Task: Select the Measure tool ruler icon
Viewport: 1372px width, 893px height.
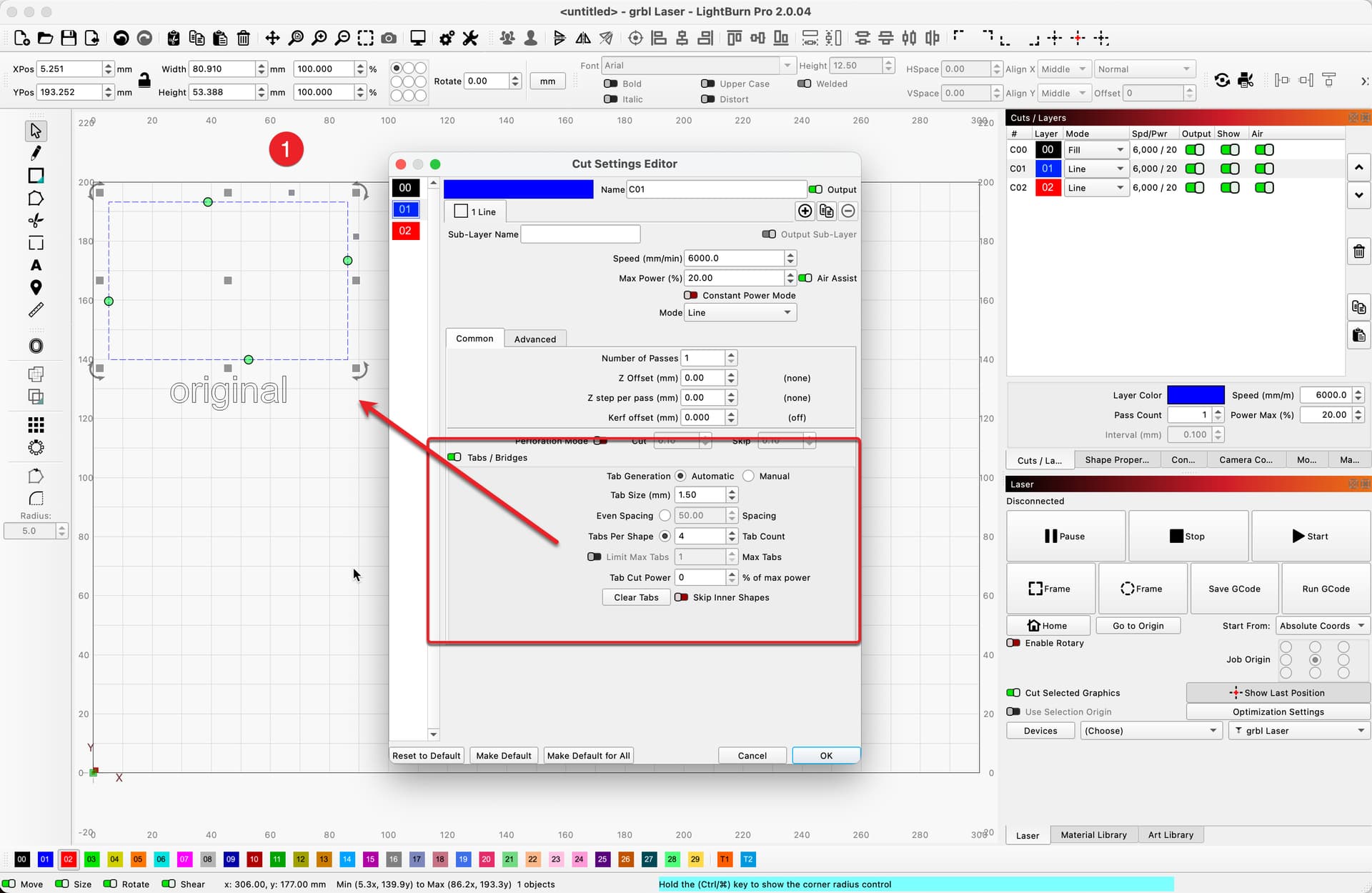Action: [36, 309]
